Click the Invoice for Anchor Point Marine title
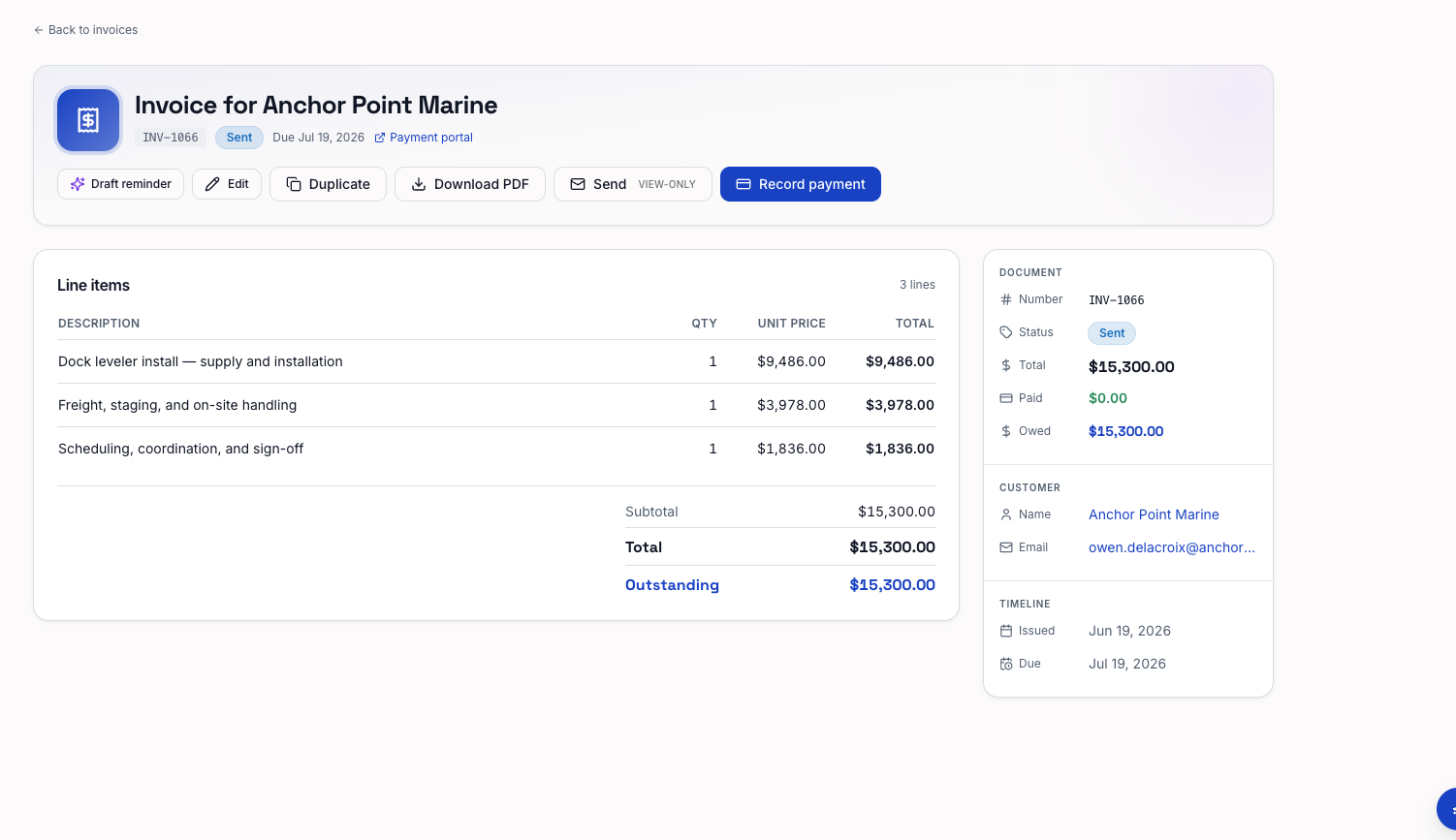 coord(316,105)
